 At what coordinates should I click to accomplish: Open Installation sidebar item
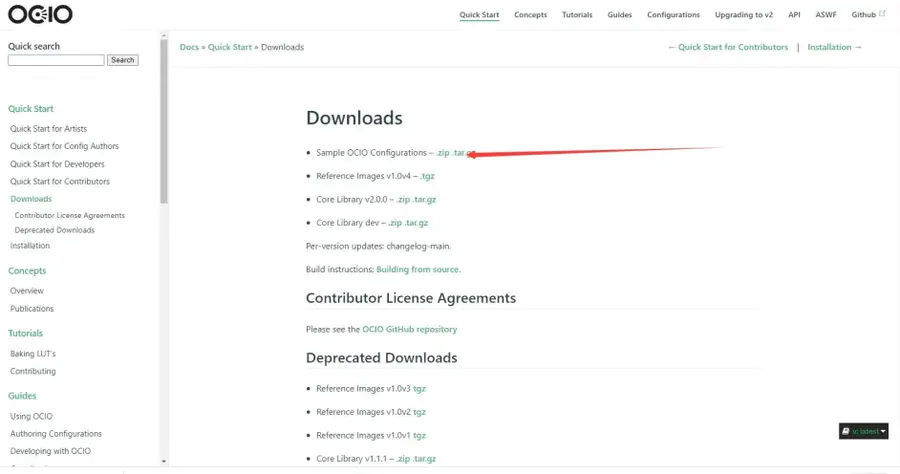(30, 246)
